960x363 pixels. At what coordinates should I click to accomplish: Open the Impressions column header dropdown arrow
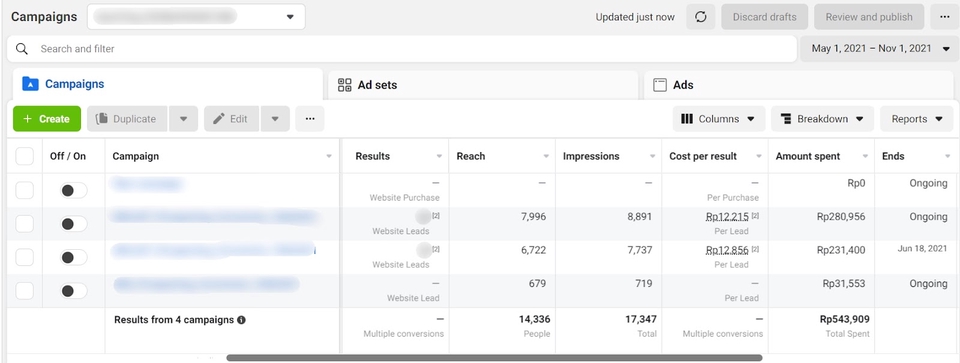tap(653, 157)
